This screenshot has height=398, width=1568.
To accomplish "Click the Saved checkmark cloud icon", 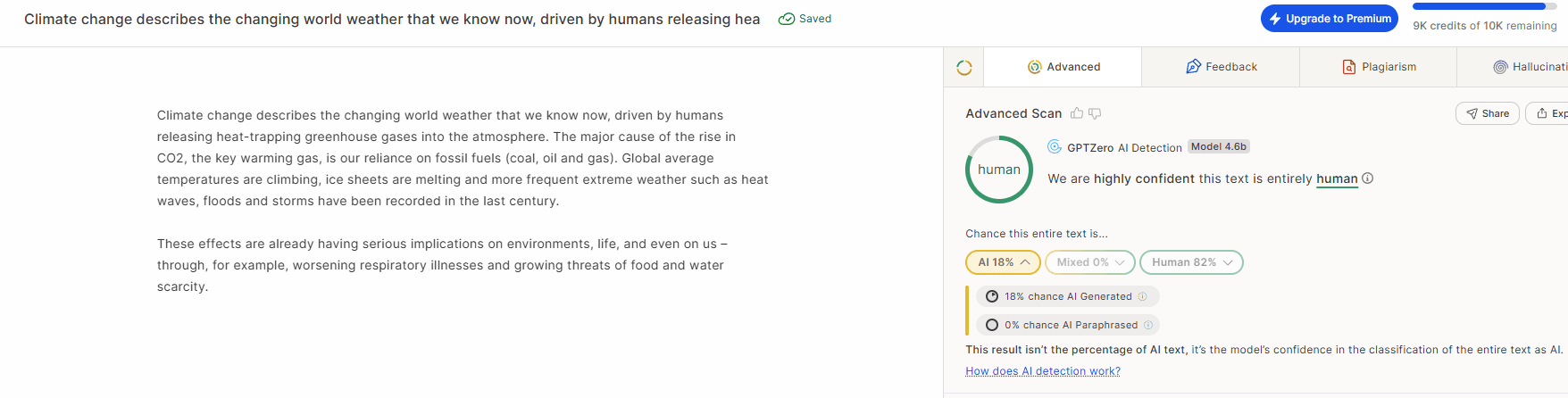I will tap(787, 19).
